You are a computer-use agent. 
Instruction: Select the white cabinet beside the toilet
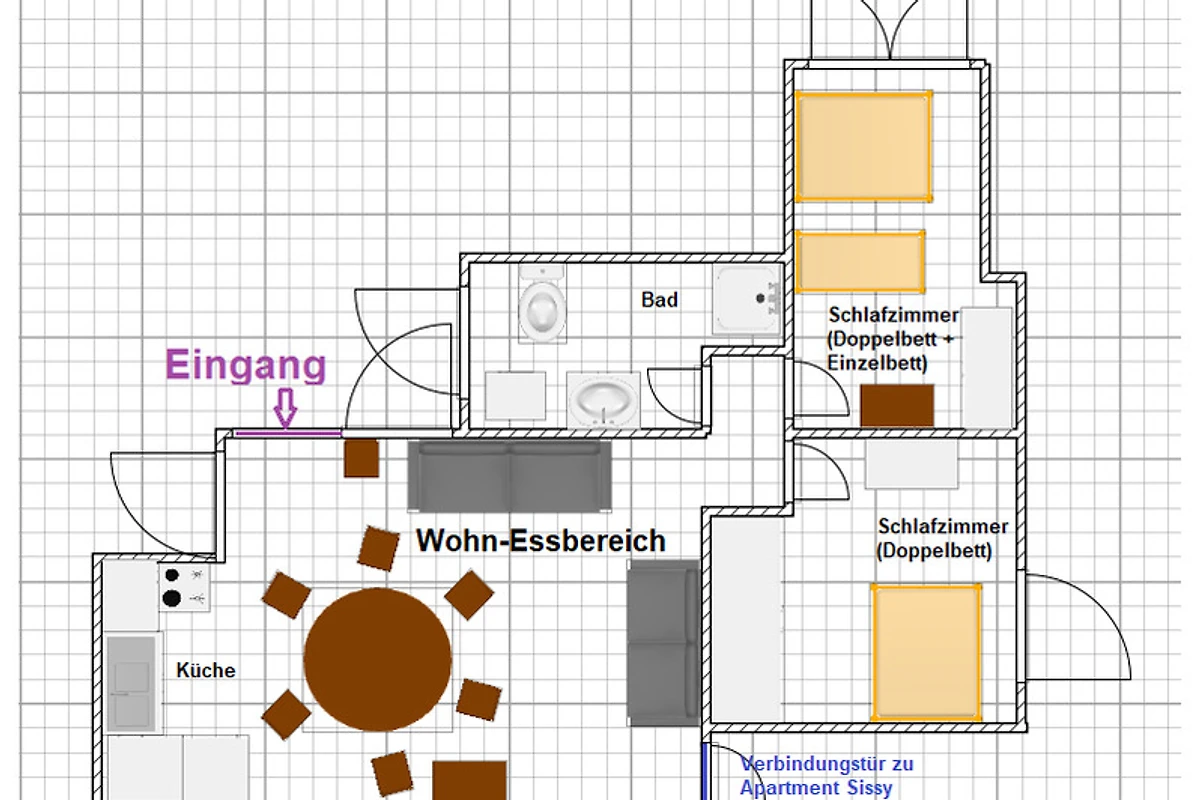coord(515,396)
